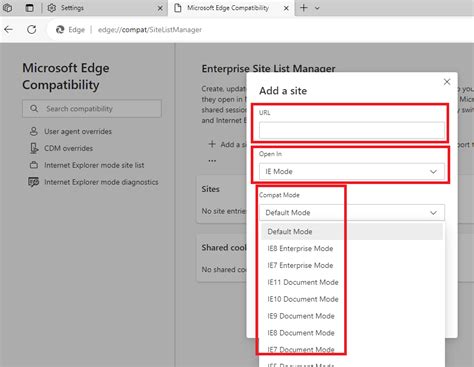Image resolution: width=474 pixels, height=367 pixels.
Task: Click the Enterprise Site List Manager heading
Action: click(268, 68)
